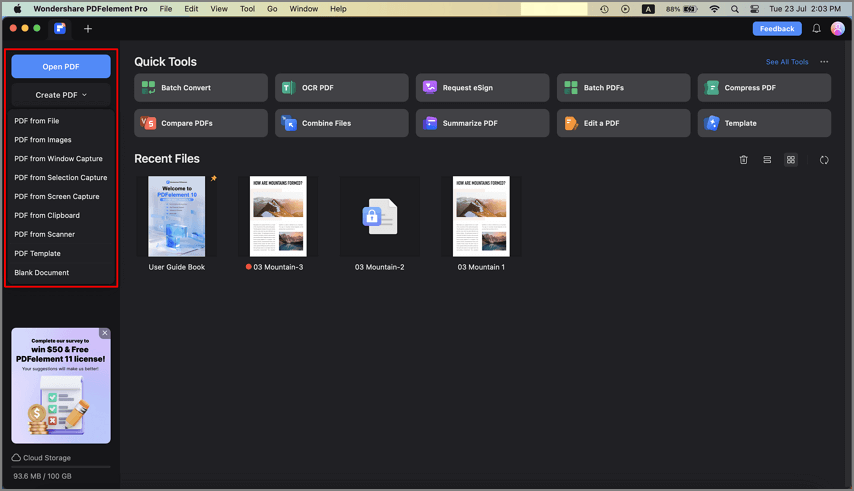Switch Recent Files to list view
854x491 pixels.
pos(767,159)
